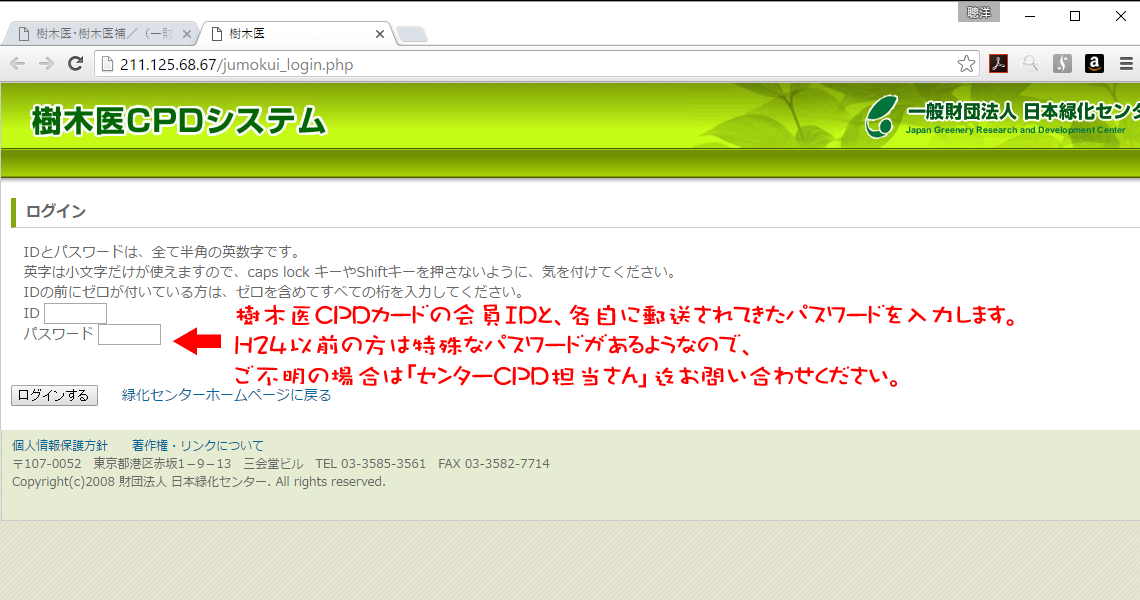Click the browser forward arrow
1140x600 pixels.
point(47,64)
